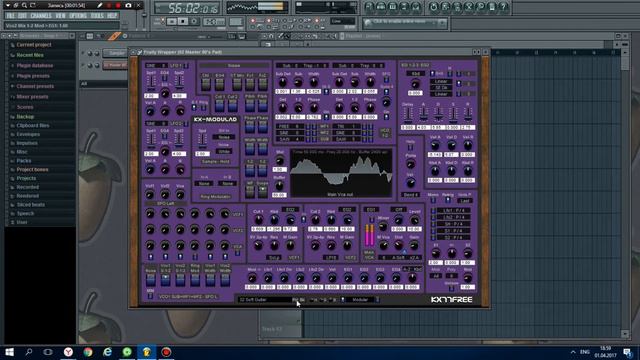Open the Windows notification center
640x360 pixels.
628,352
